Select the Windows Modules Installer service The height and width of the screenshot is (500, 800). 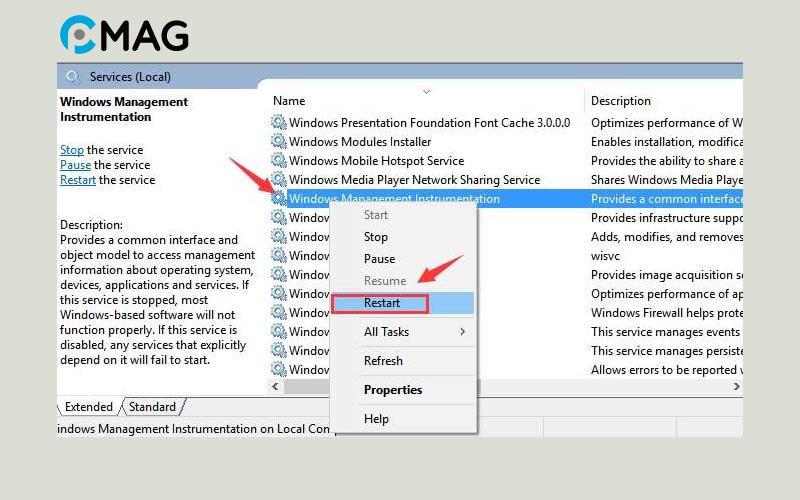tap(360, 141)
